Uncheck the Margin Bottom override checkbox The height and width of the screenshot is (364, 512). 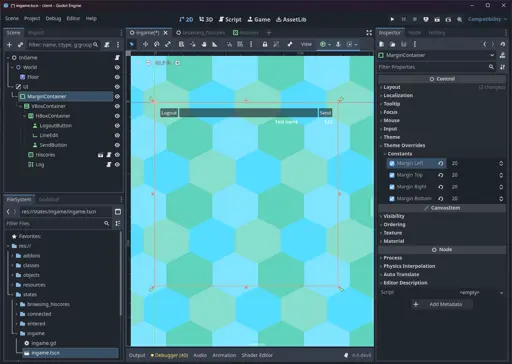point(392,199)
